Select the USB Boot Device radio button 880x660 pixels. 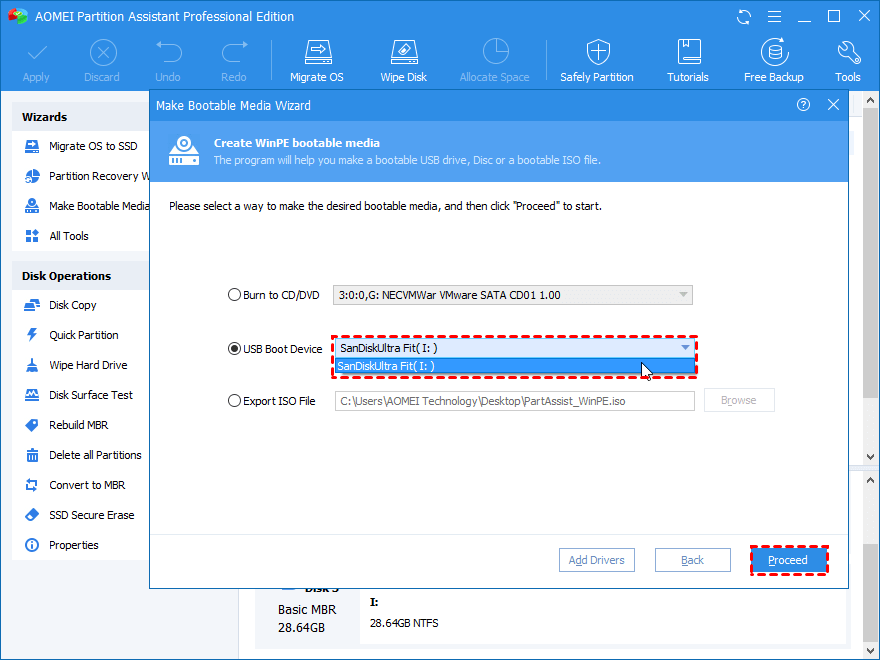coord(235,349)
